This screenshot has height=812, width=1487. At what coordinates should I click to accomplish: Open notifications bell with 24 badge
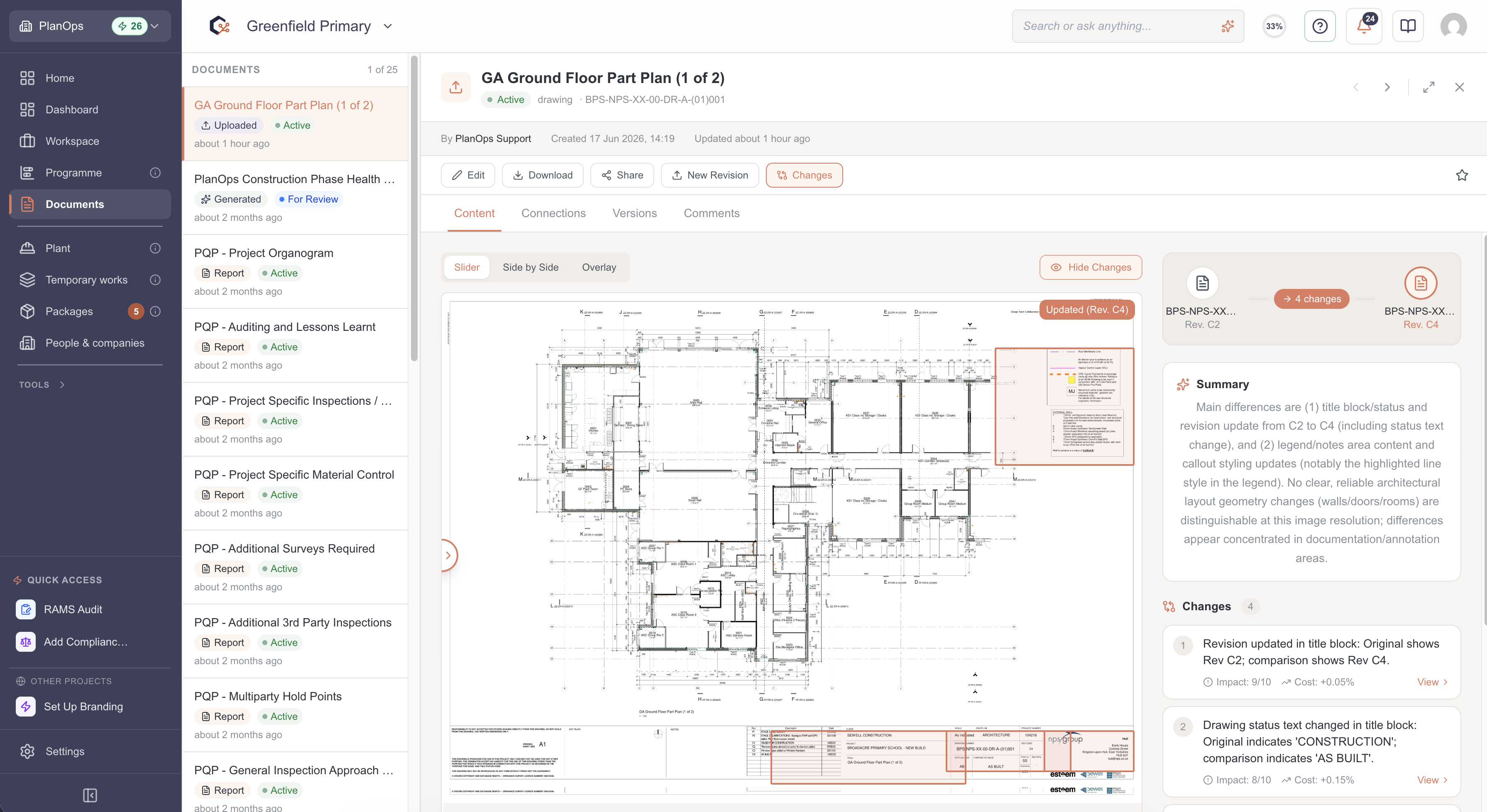[x=1364, y=26]
